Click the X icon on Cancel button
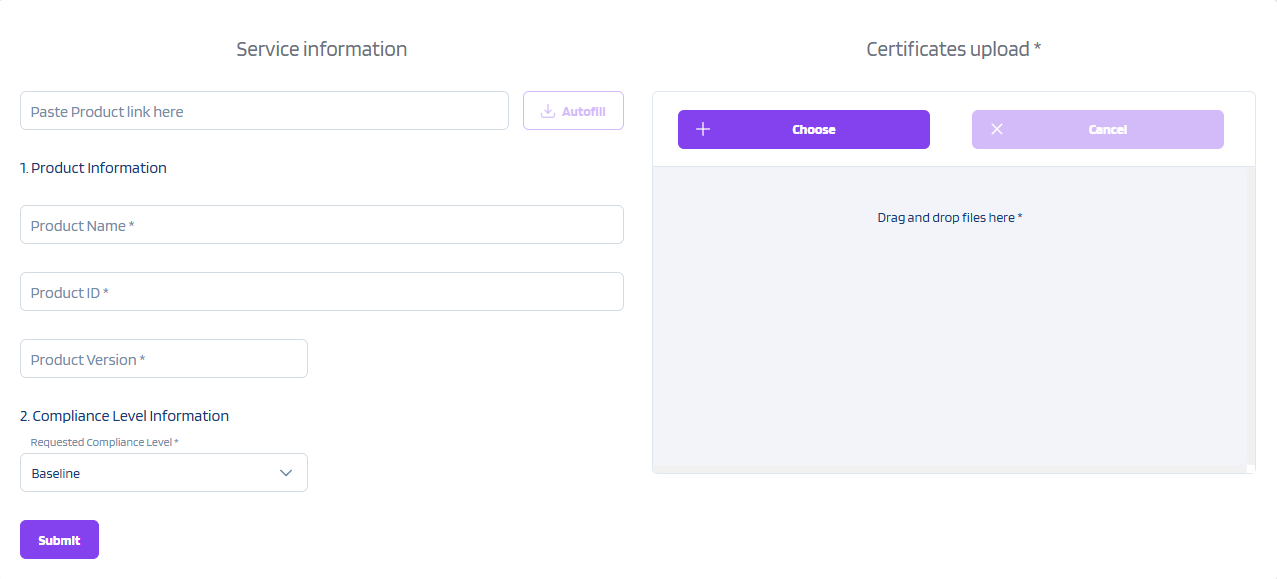The width and height of the screenshot is (1277, 579). point(997,129)
